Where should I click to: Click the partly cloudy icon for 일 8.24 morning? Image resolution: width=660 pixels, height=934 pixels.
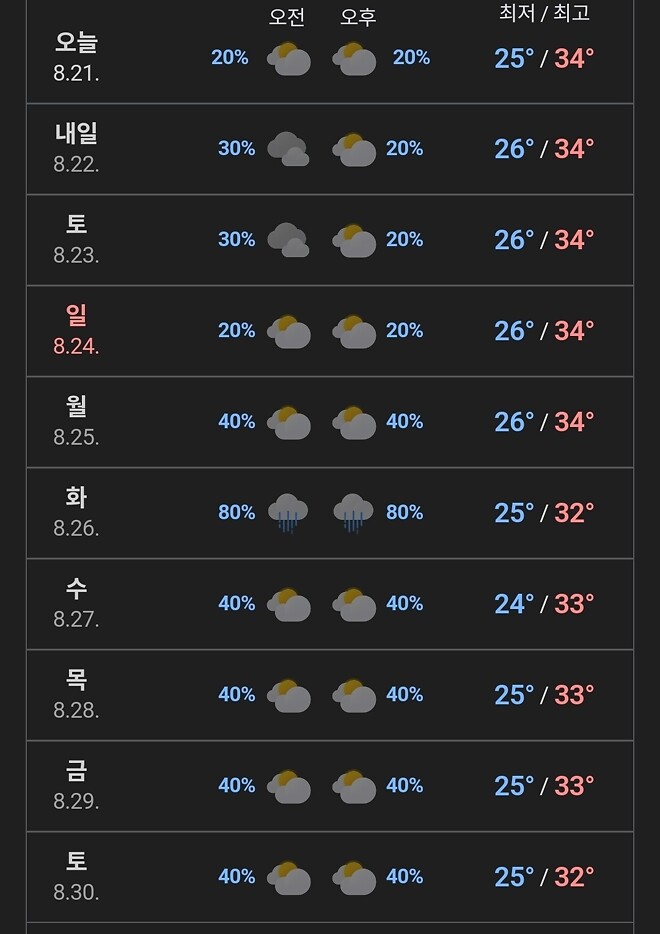288,331
